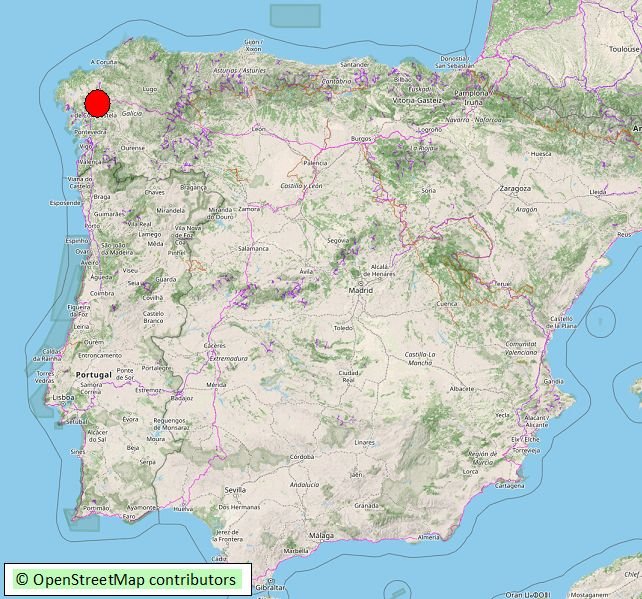The width and height of the screenshot is (642, 599).
Task: Click the Leiria city label
Action: pyautogui.click(x=81, y=326)
